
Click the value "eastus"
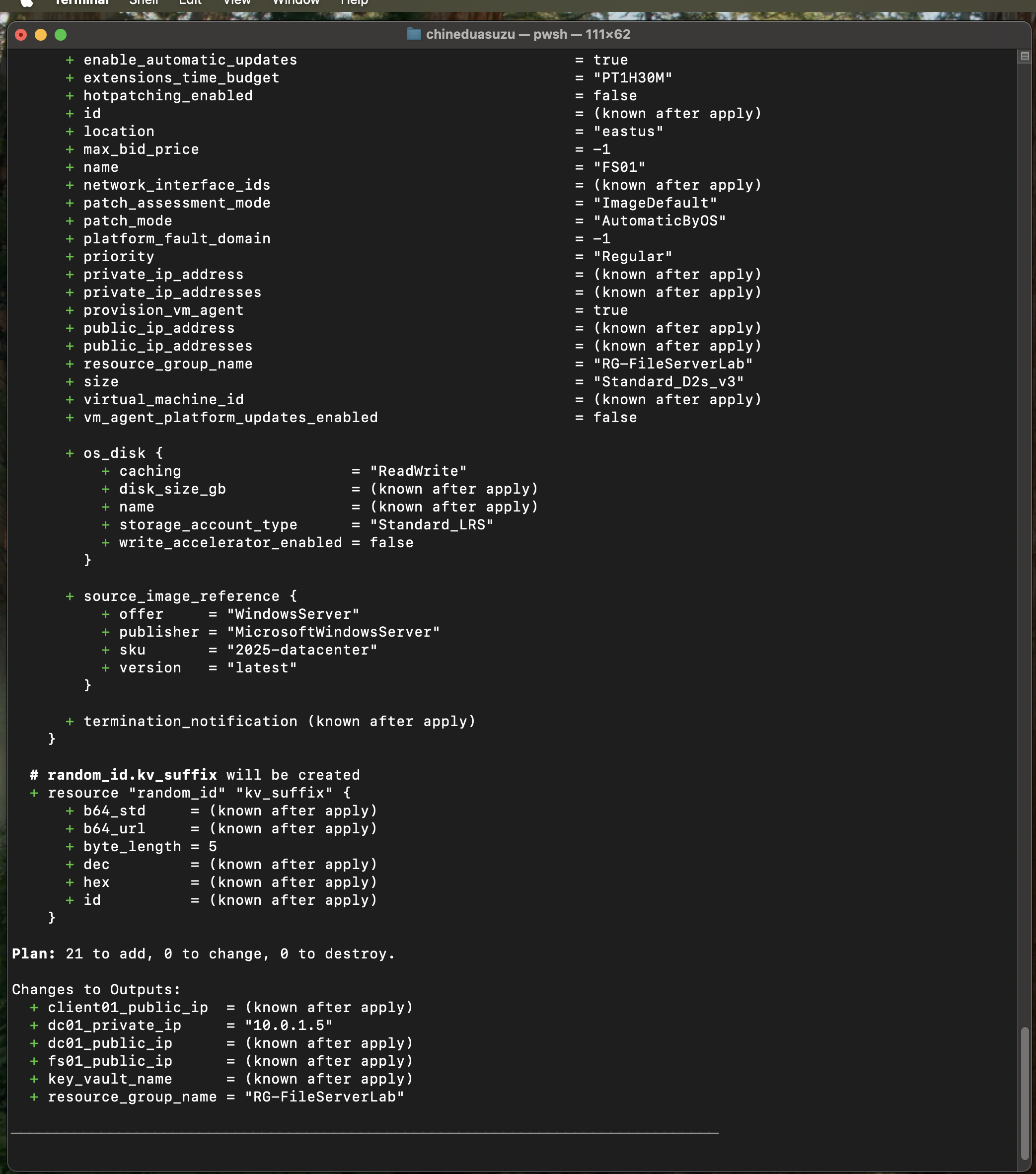(628, 131)
